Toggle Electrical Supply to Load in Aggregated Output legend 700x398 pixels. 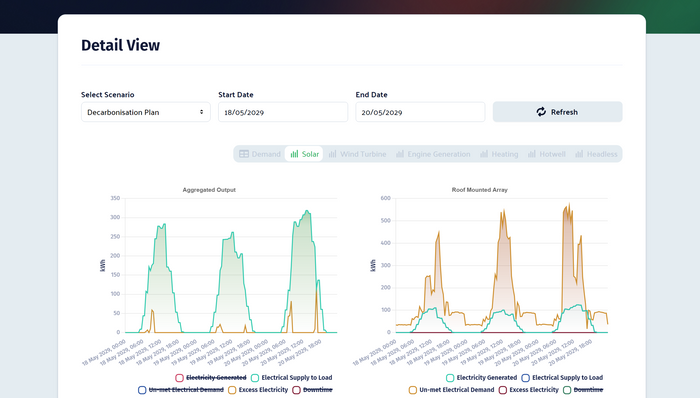(292, 377)
